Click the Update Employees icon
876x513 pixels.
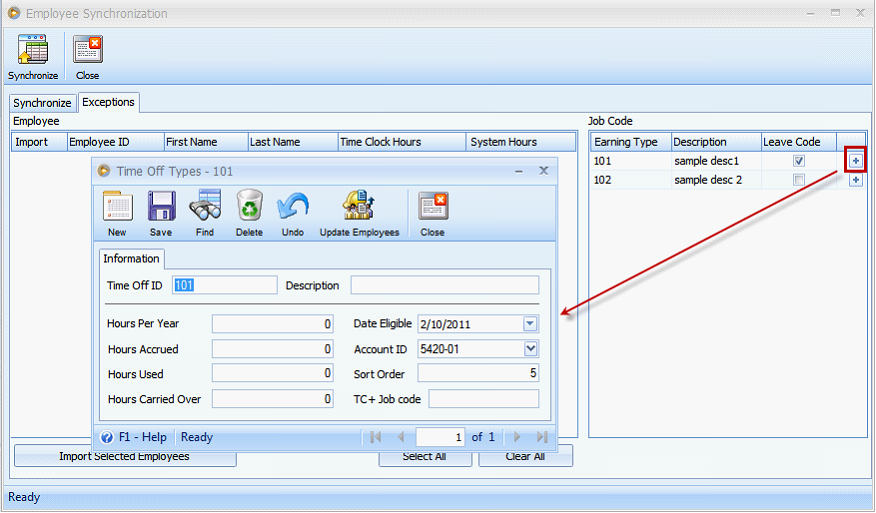pos(359,205)
